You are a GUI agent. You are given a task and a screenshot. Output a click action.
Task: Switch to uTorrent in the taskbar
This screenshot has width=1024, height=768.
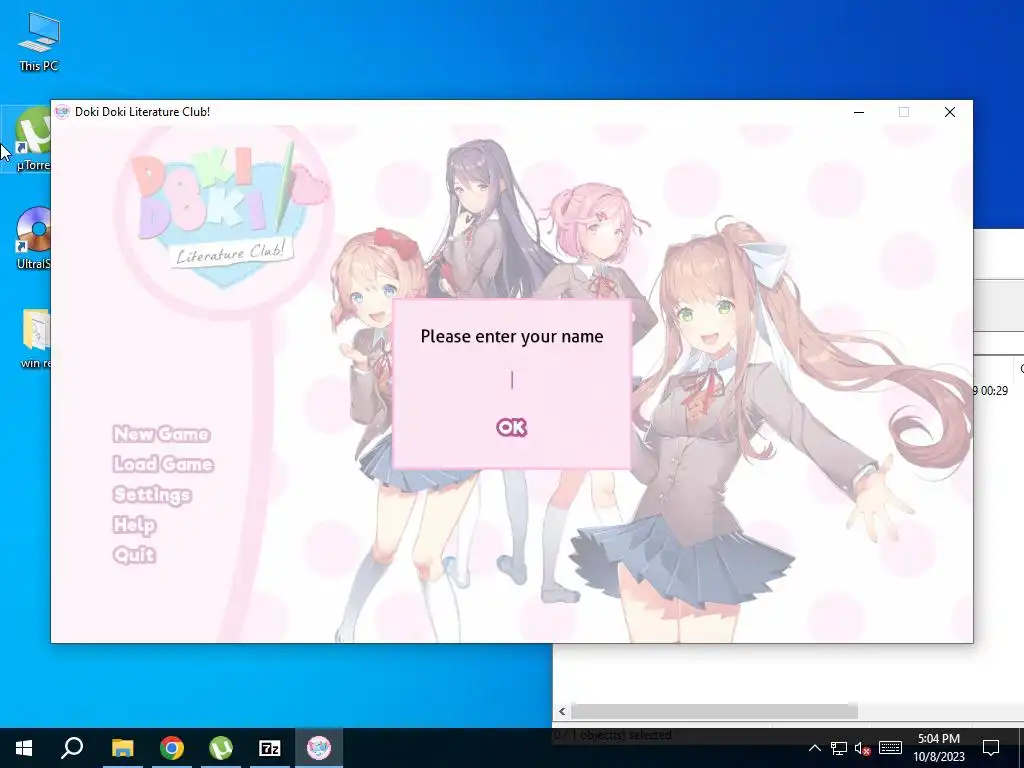tap(221, 748)
